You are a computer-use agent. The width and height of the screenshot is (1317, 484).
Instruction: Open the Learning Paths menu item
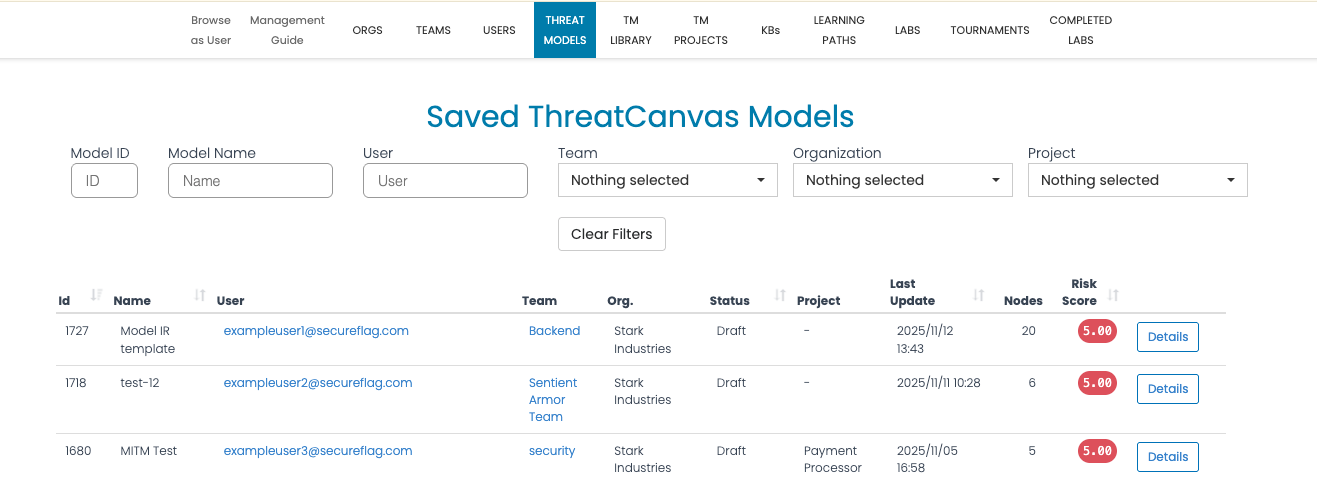tap(838, 30)
